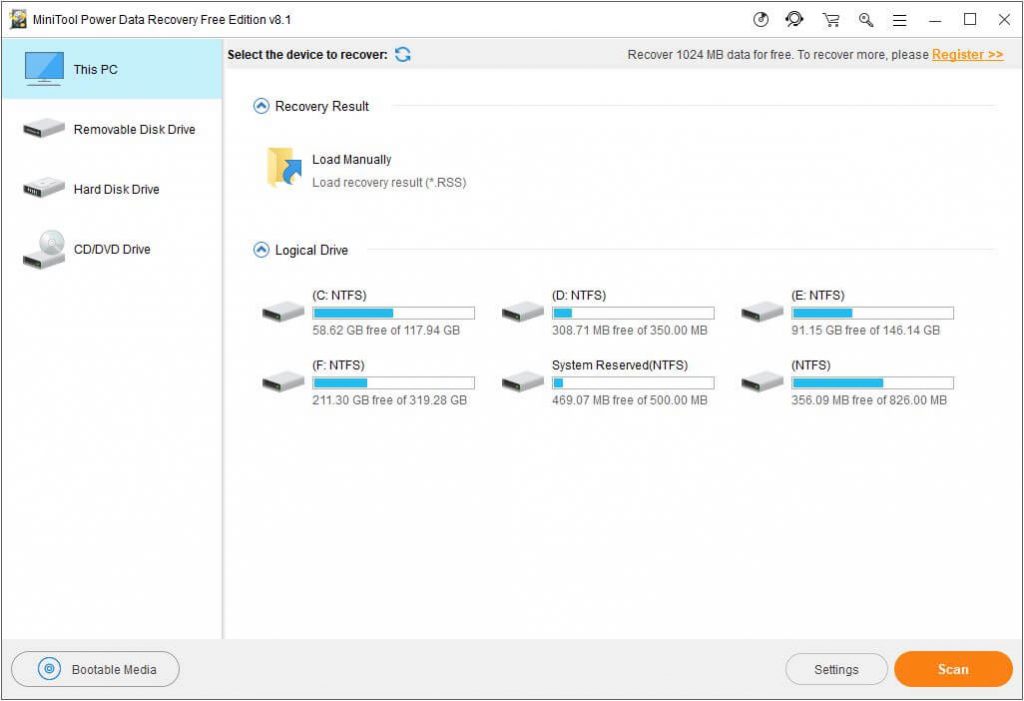This screenshot has width=1024, height=701.
Task: Click the unlabeled '(NTFS)' drive label
Action: tap(811, 365)
